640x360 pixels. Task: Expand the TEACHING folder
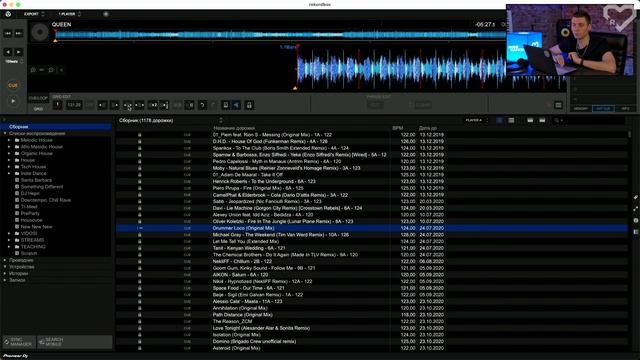(x=9, y=247)
